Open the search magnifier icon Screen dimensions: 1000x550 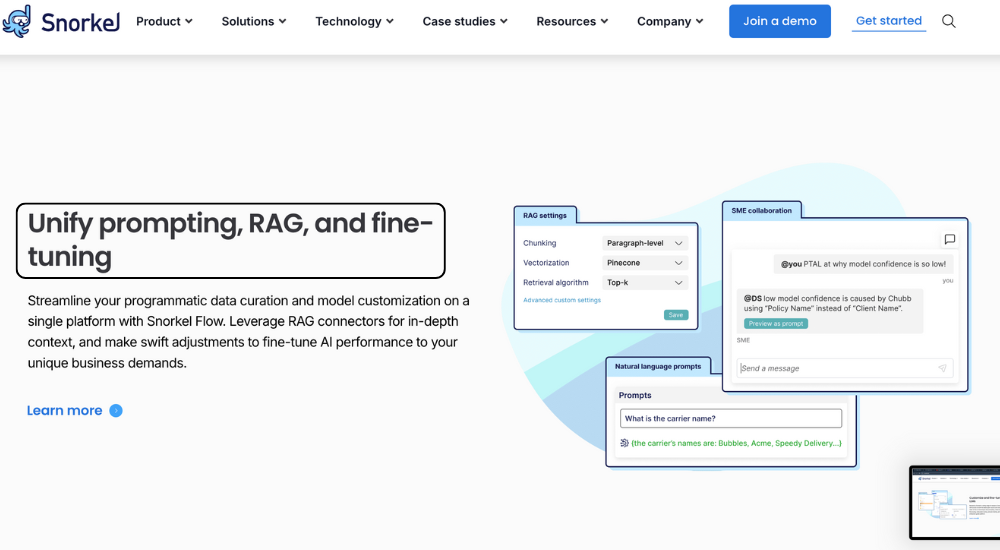coord(949,21)
